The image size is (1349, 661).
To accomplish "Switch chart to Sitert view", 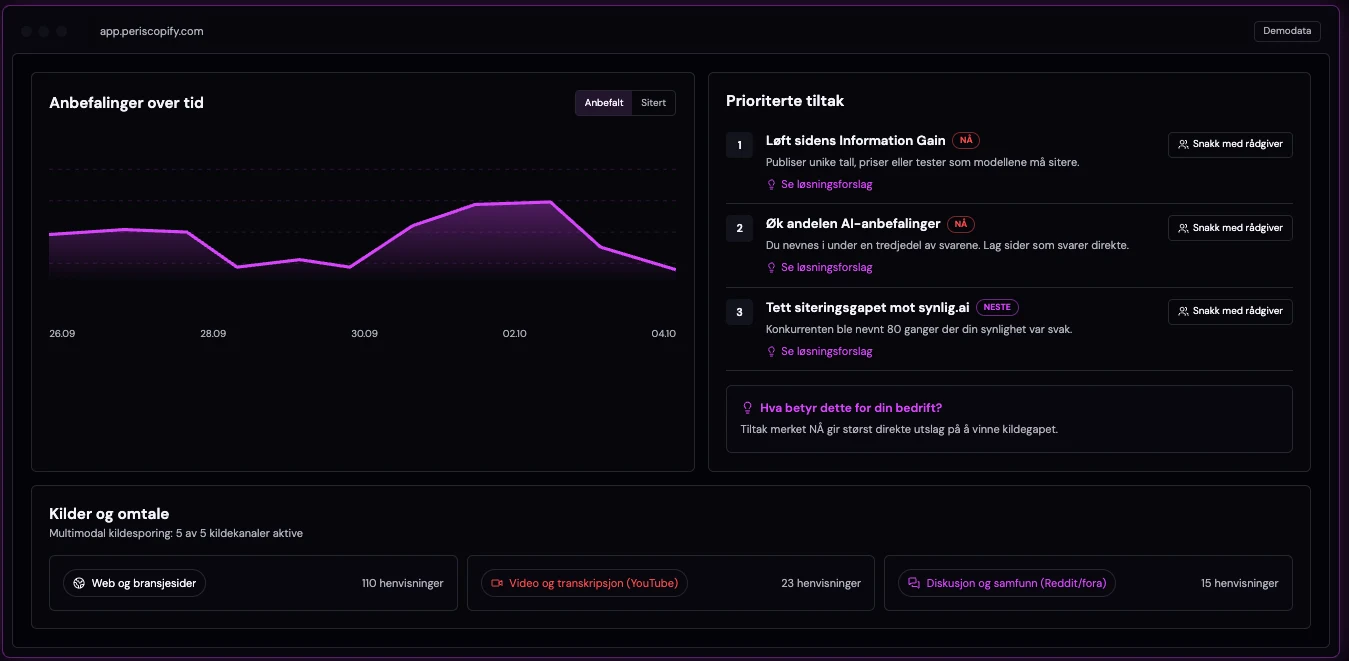I will [x=653, y=103].
